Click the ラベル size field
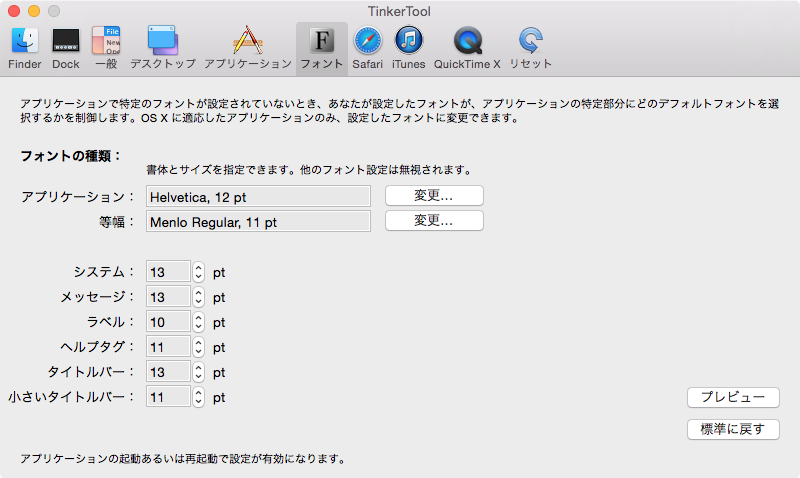Image resolution: width=800 pixels, height=478 pixels. click(x=168, y=321)
